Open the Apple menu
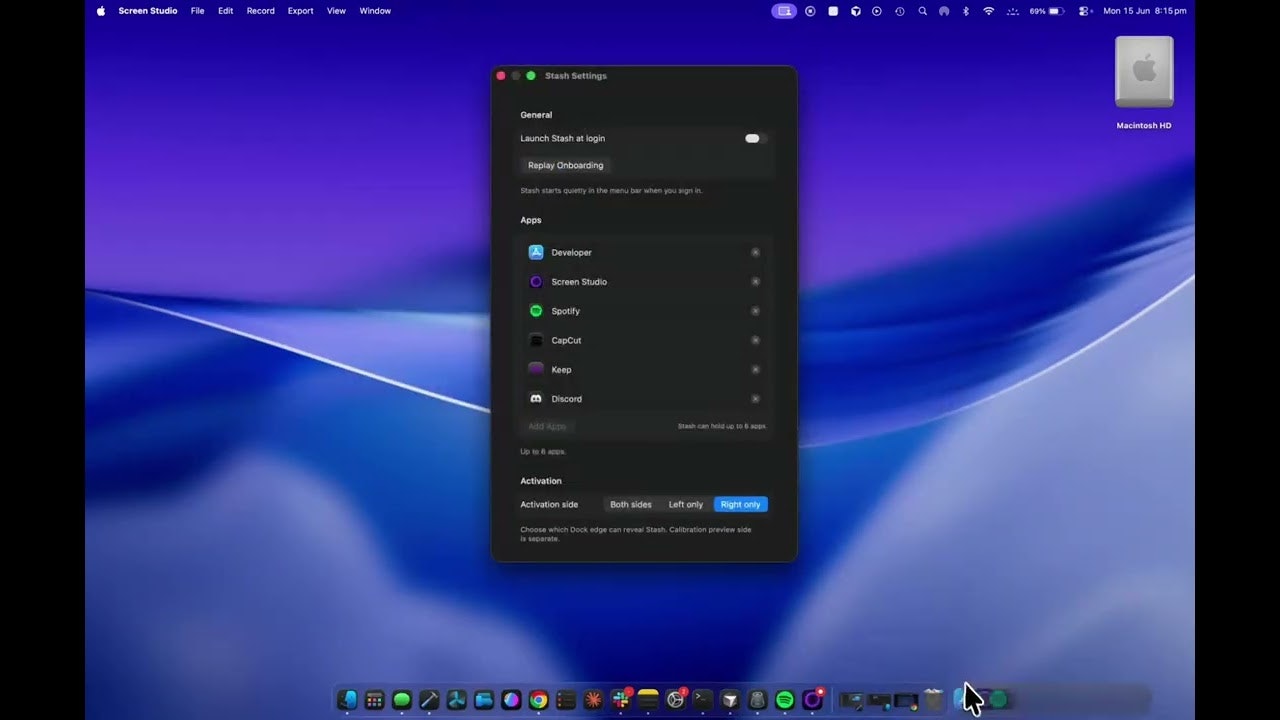 click(x=101, y=11)
